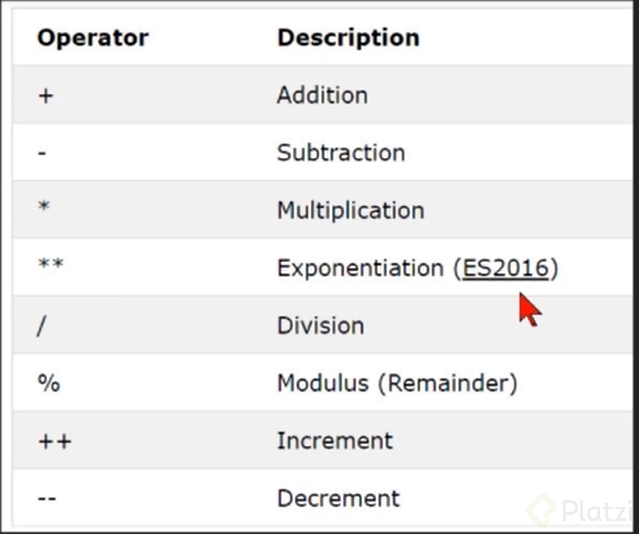Select the double minus decrement symbol
The image size is (639, 534).
(47, 498)
